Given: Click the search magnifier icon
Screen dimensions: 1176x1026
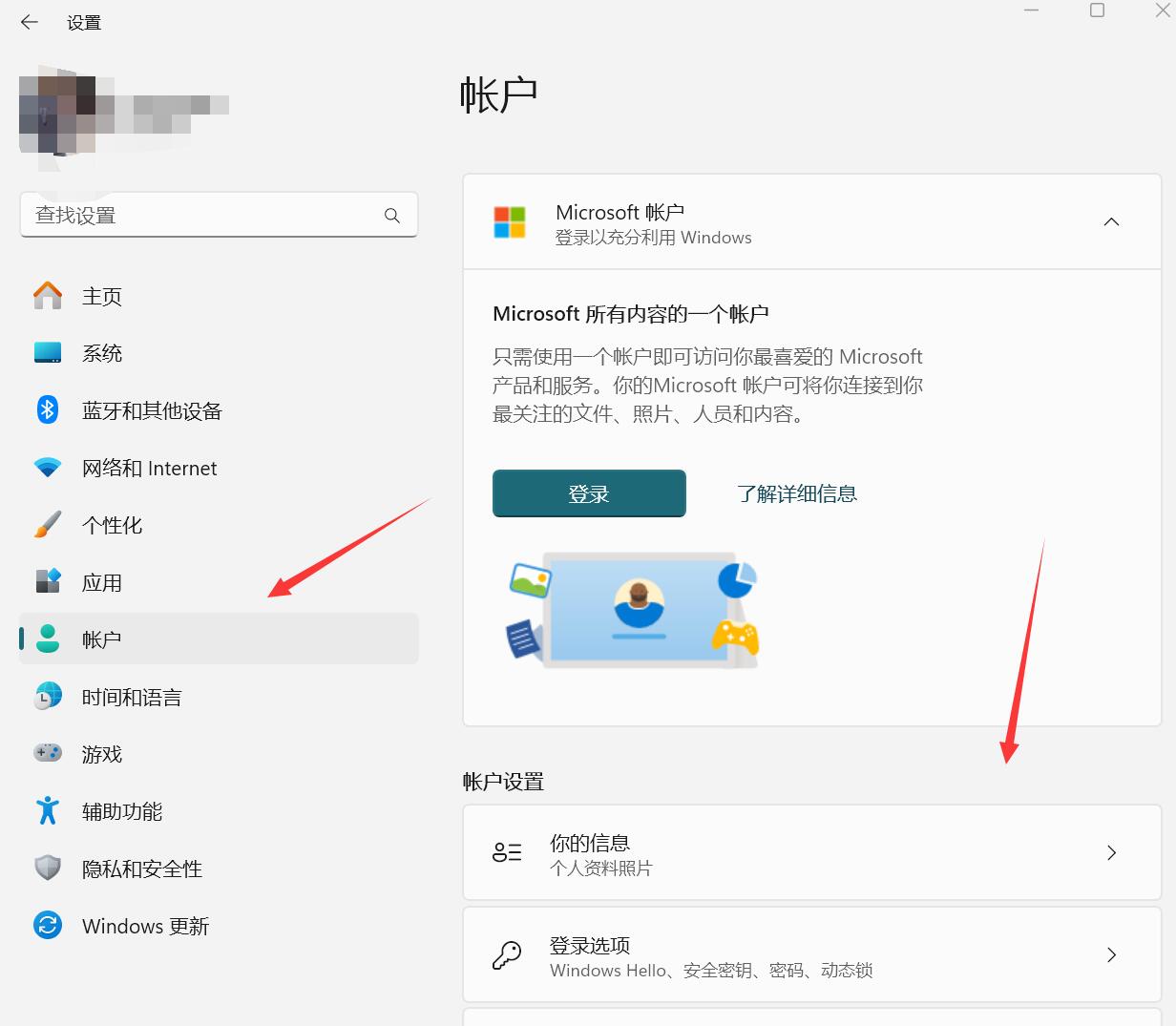Looking at the screenshot, I should pyautogui.click(x=392, y=216).
